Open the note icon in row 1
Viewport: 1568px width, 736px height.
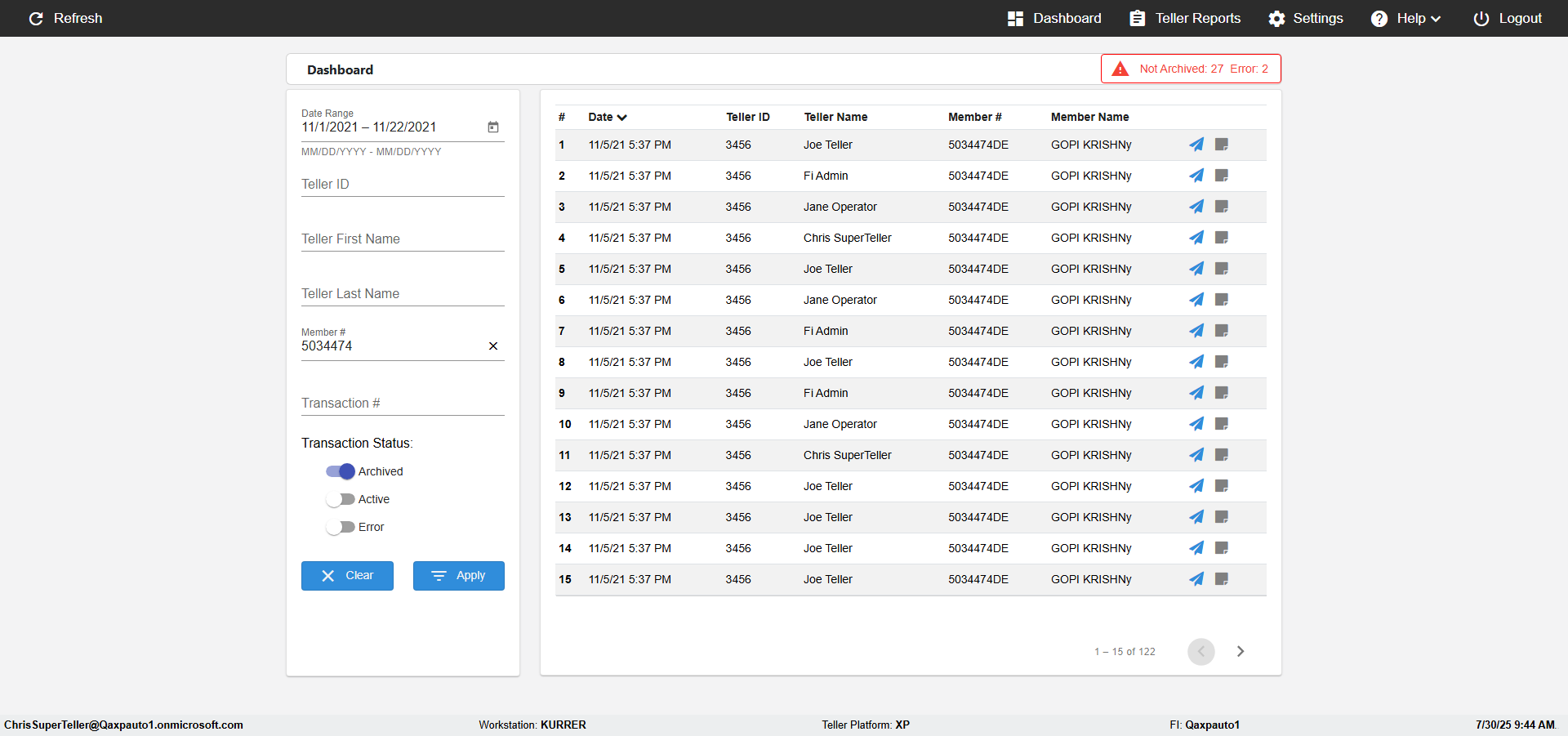click(x=1222, y=145)
